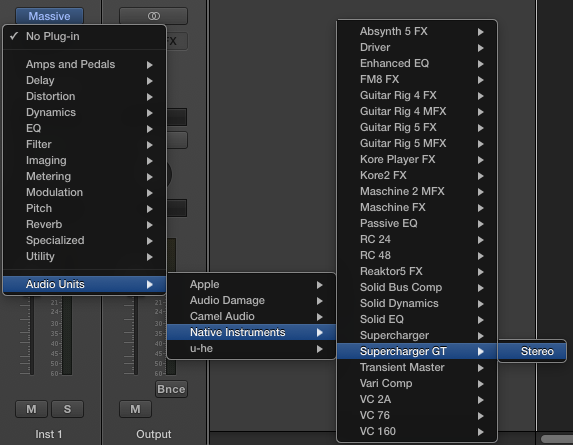The width and height of the screenshot is (573, 445).
Task: Pick Guitar Rig 4 MFX plug-in
Action: pyautogui.click(x=417, y=111)
